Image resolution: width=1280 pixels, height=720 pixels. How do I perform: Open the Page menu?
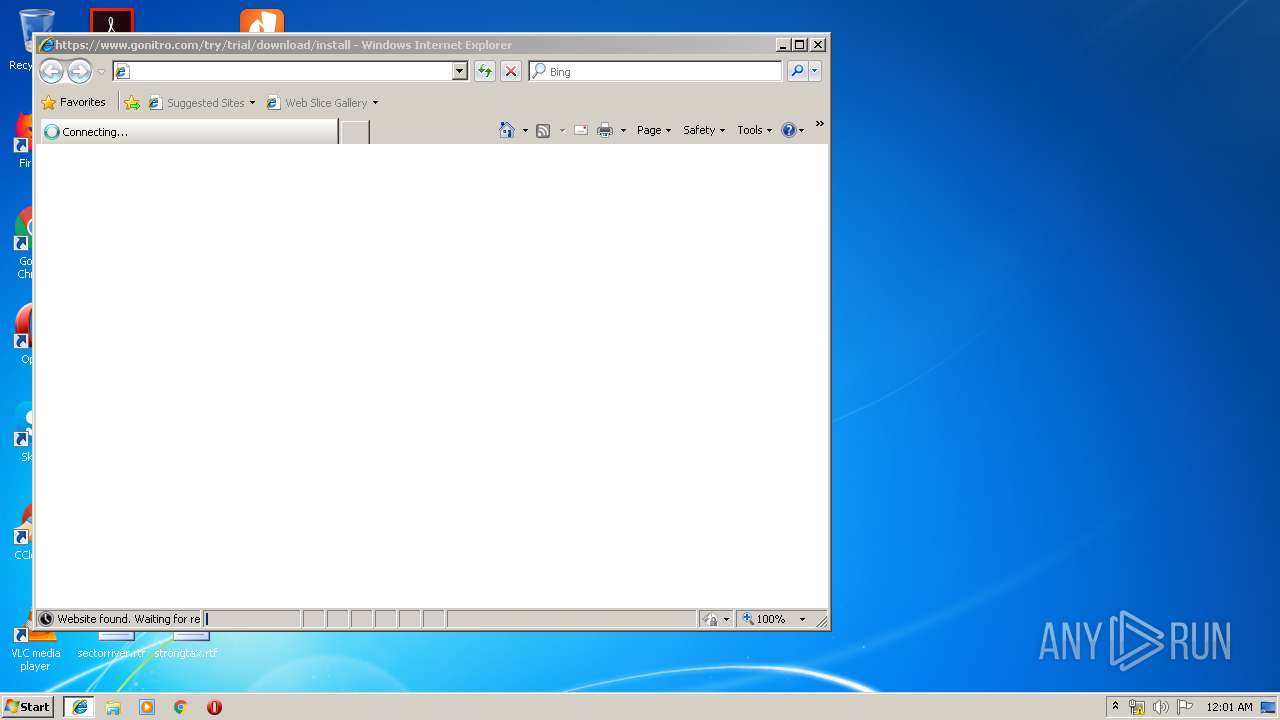tap(654, 130)
